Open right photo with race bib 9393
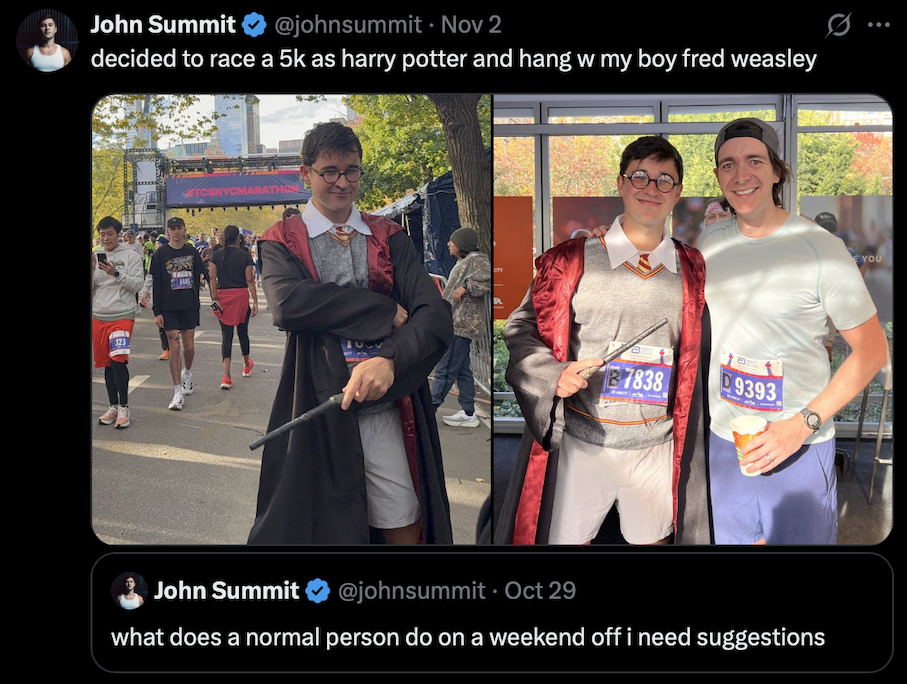The width and height of the screenshot is (907, 684). click(692, 319)
